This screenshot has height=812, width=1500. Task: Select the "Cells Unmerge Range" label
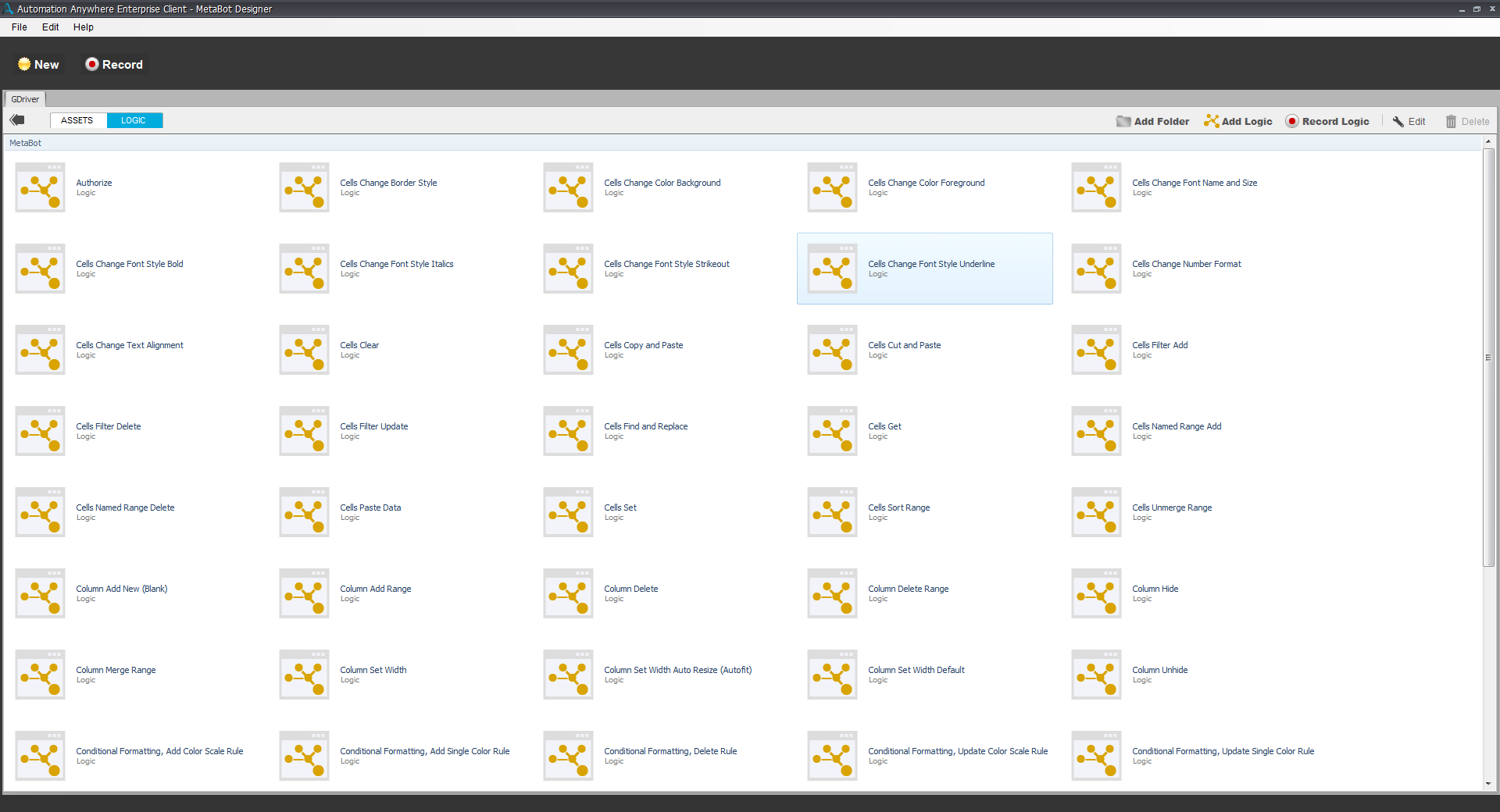[x=1172, y=507]
